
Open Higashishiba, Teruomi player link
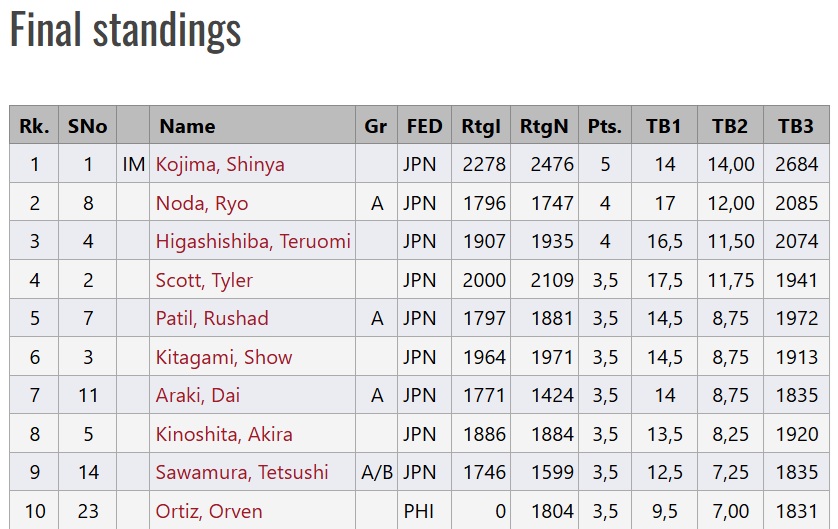click(x=253, y=242)
